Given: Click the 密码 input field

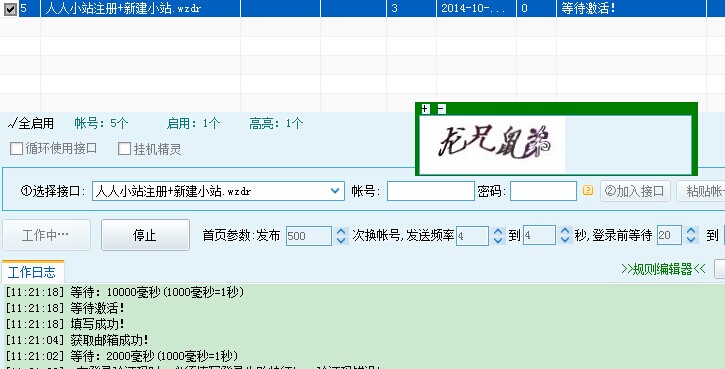Looking at the screenshot, I should [x=543, y=191].
